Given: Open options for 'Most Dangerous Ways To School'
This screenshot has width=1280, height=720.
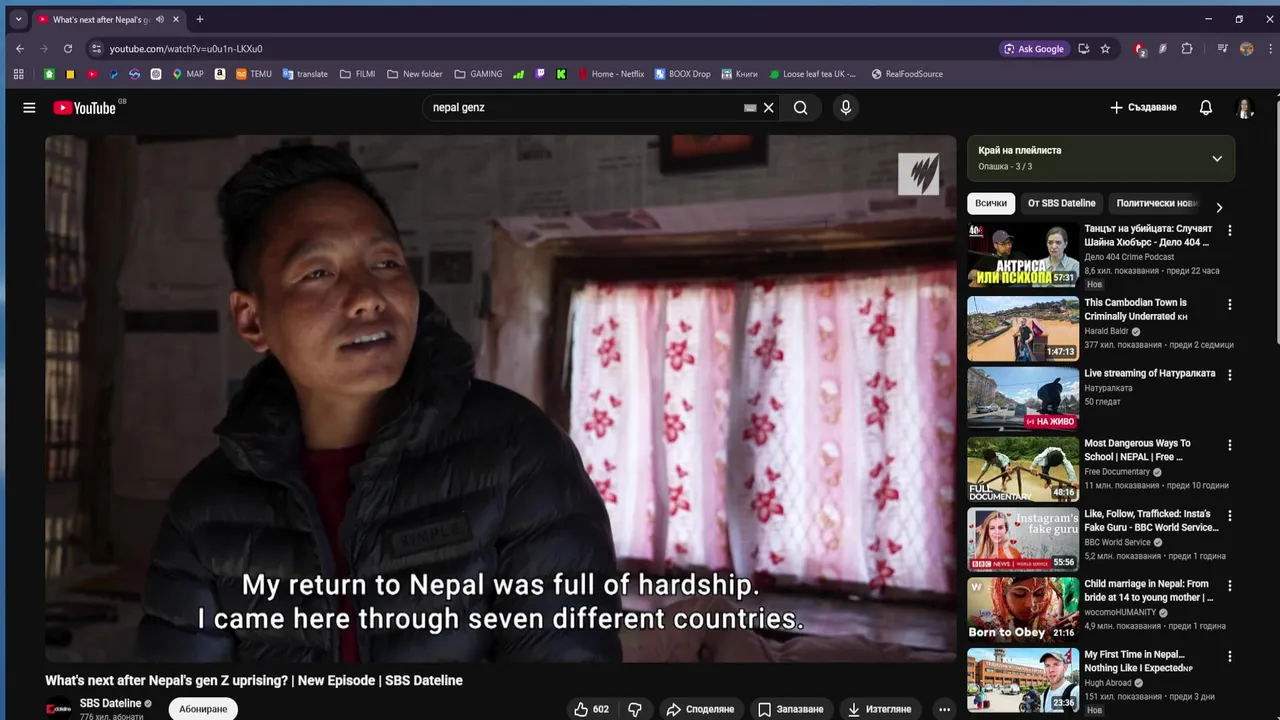Looking at the screenshot, I should coord(1230,445).
